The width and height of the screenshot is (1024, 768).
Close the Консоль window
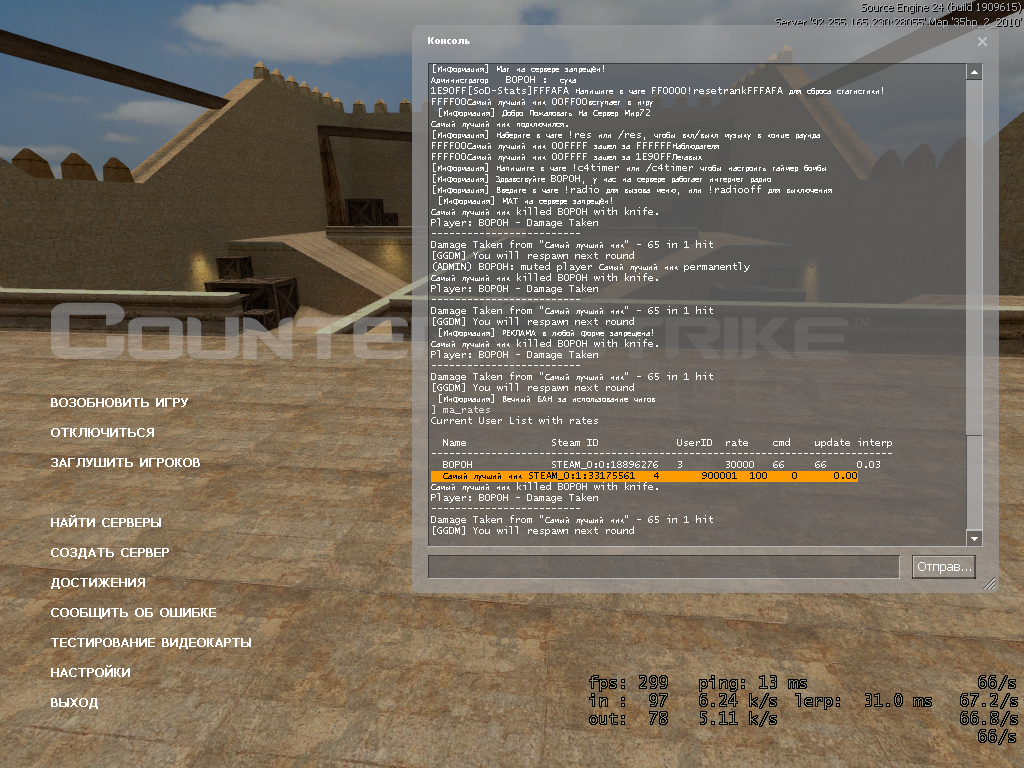tap(982, 41)
